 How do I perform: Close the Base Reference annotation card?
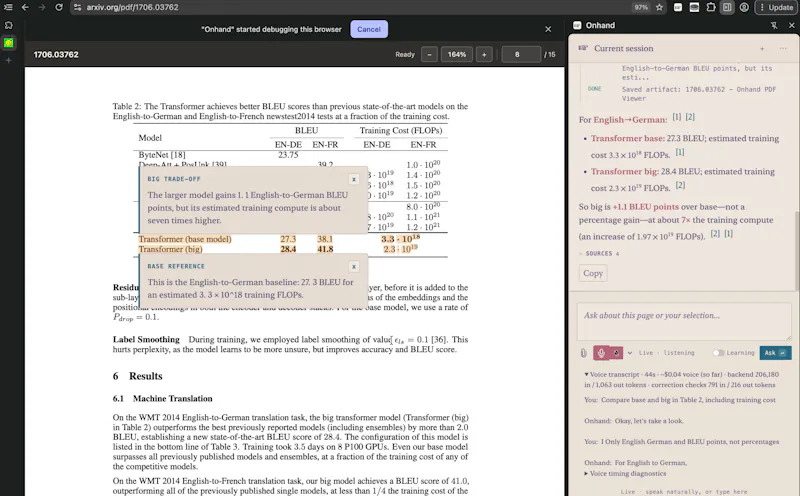(x=354, y=266)
